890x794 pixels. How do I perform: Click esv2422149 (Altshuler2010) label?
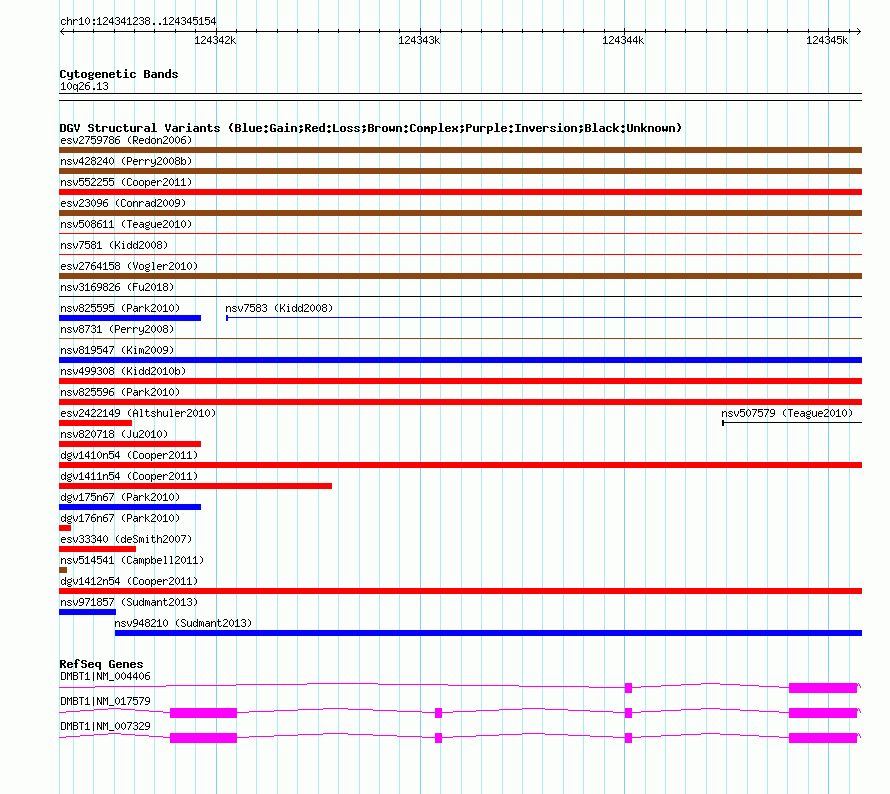click(138, 413)
